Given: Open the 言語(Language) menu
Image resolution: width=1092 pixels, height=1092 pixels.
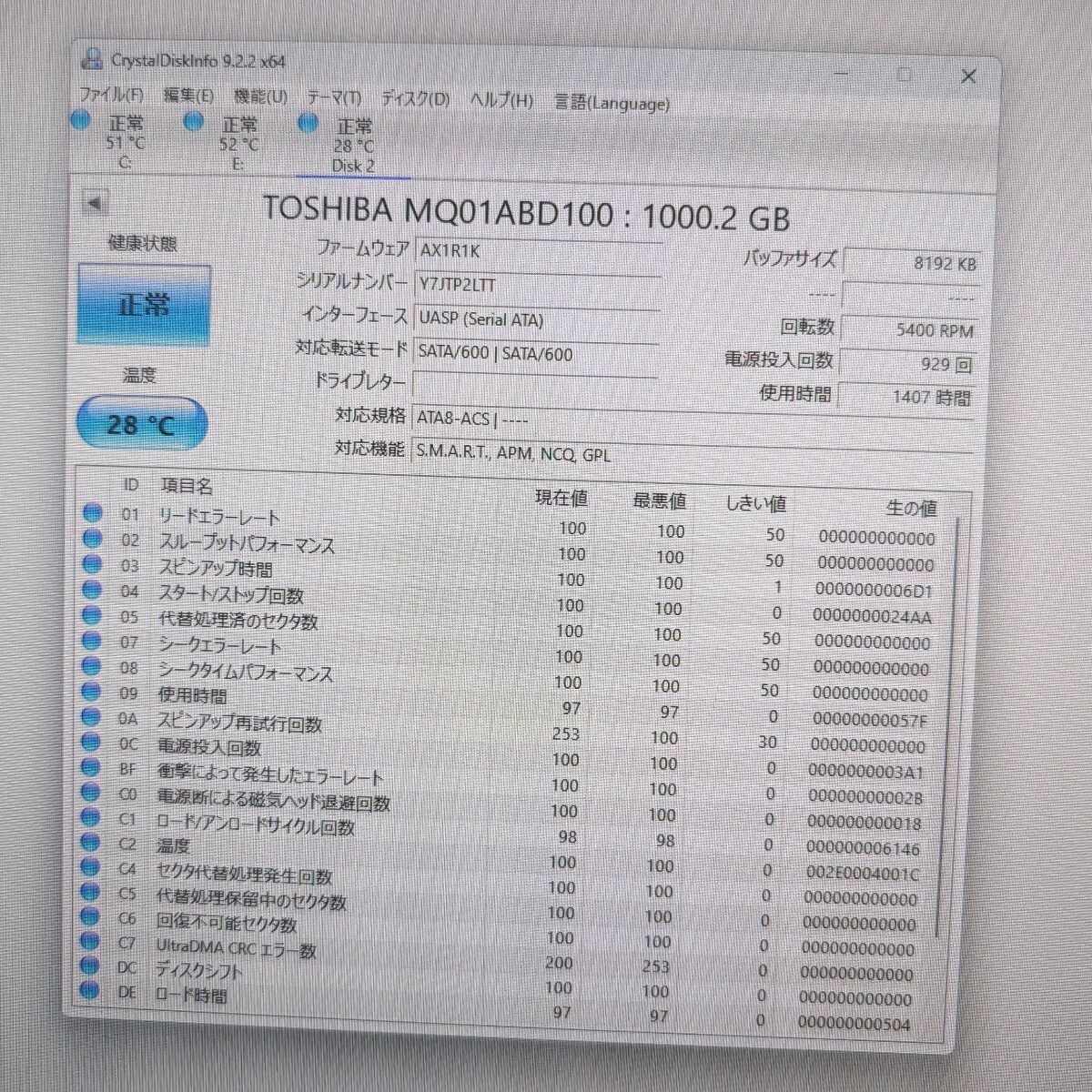Looking at the screenshot, I should point(612,102).
